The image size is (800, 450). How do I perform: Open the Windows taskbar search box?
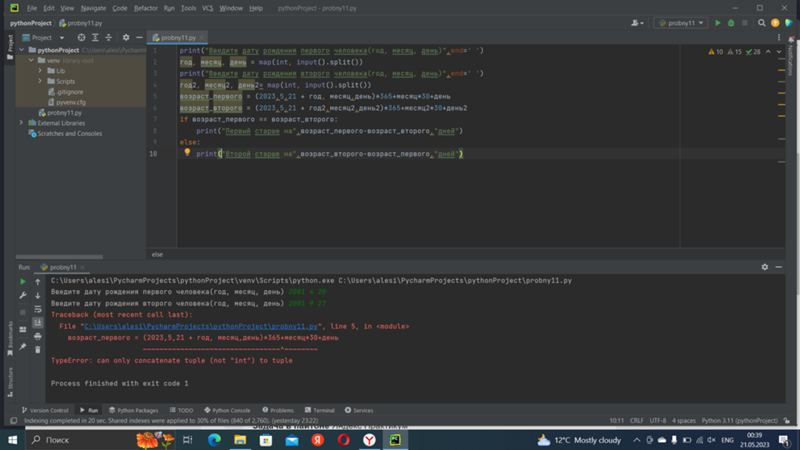point(60,439)
